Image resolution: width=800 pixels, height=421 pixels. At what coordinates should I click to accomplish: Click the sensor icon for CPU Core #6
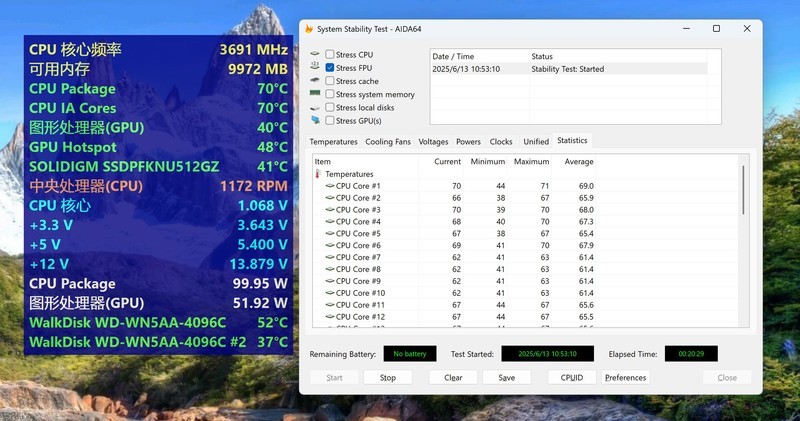coord(329,245)
